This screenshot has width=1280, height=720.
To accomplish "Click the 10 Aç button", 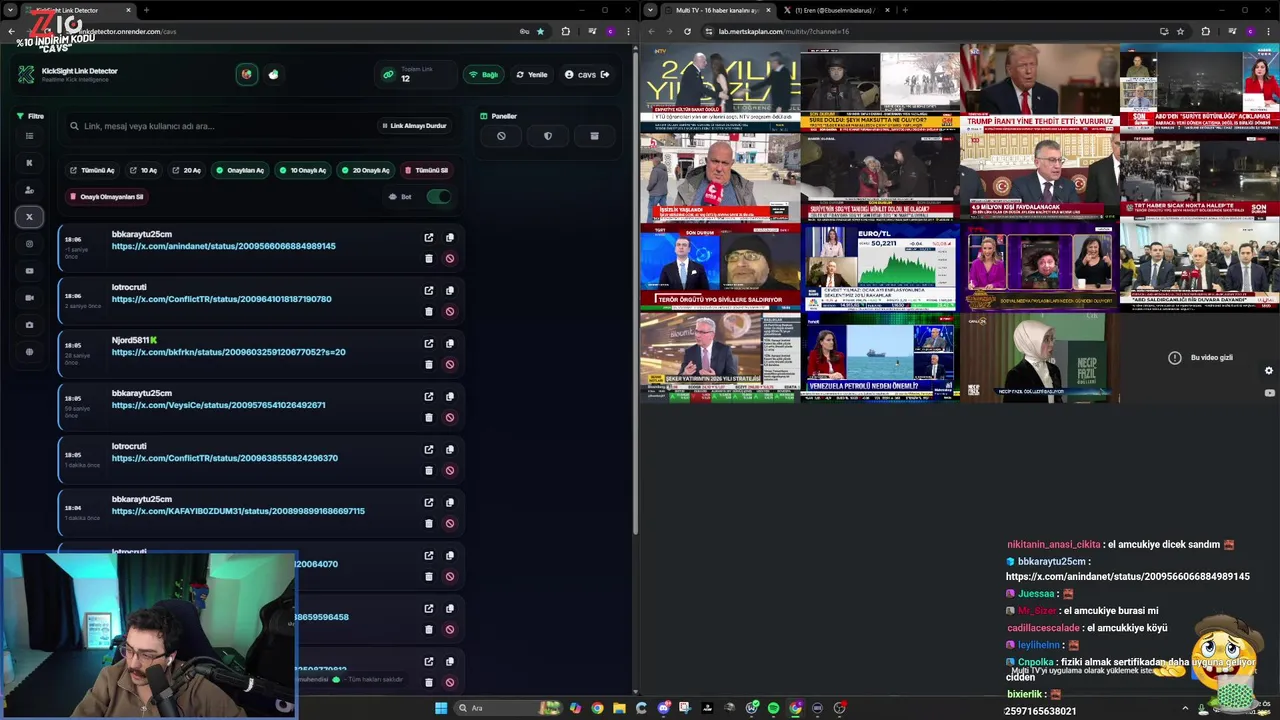I will pos(144,170).
